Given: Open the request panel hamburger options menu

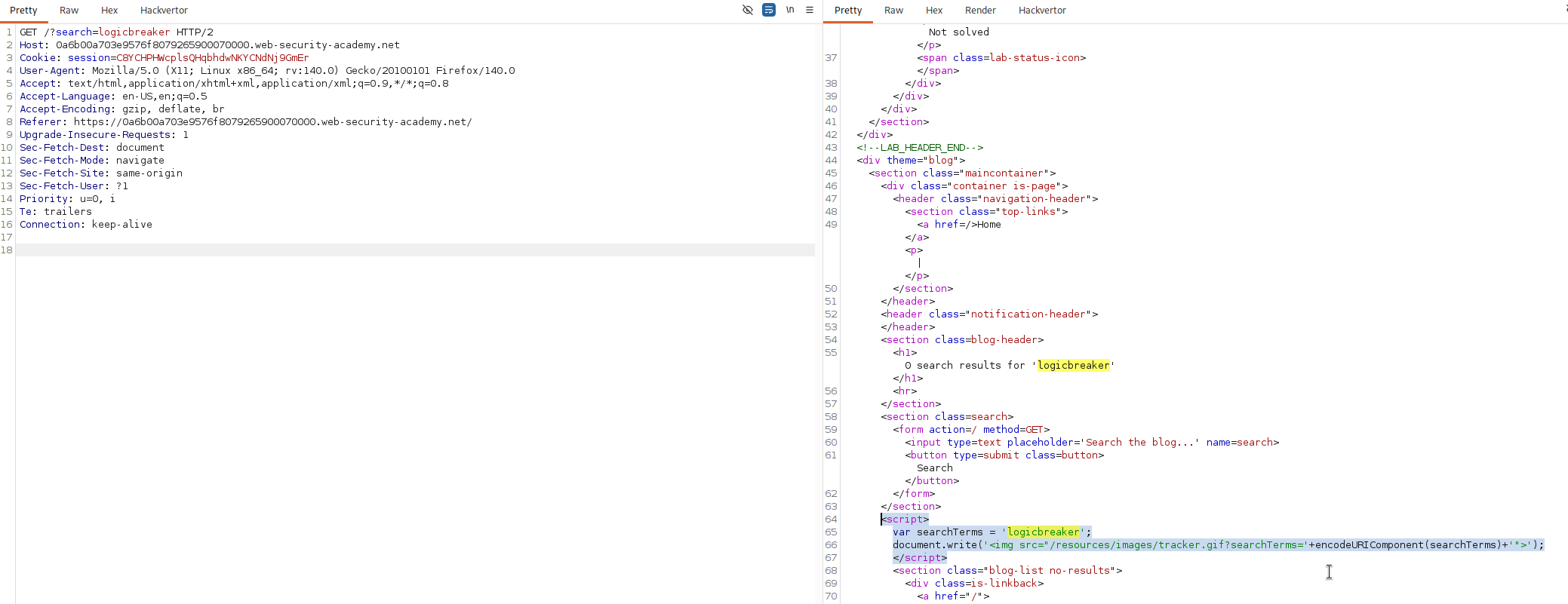Looking at the screenshot, I should coord(810,10).
